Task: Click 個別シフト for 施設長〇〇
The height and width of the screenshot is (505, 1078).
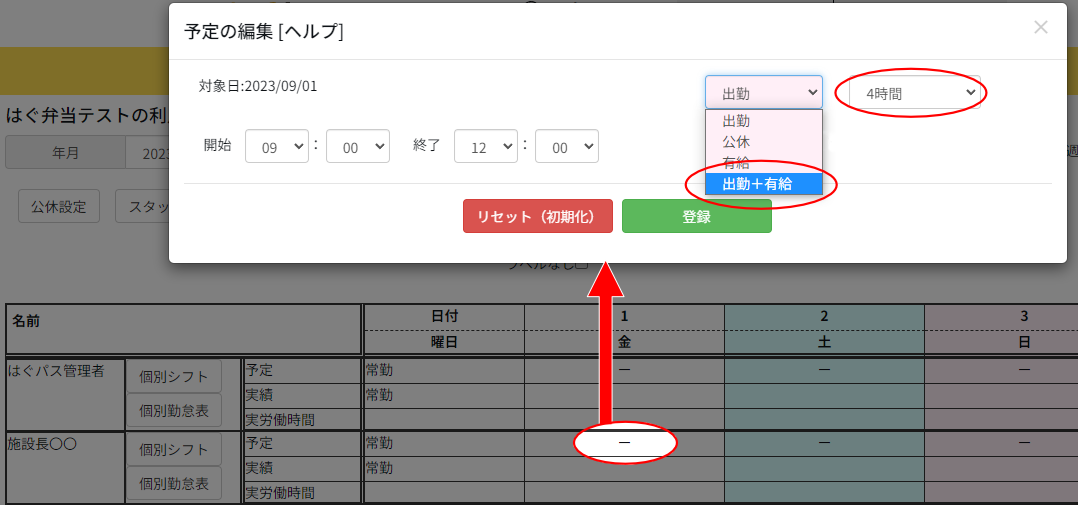Action: pos(174,449)
